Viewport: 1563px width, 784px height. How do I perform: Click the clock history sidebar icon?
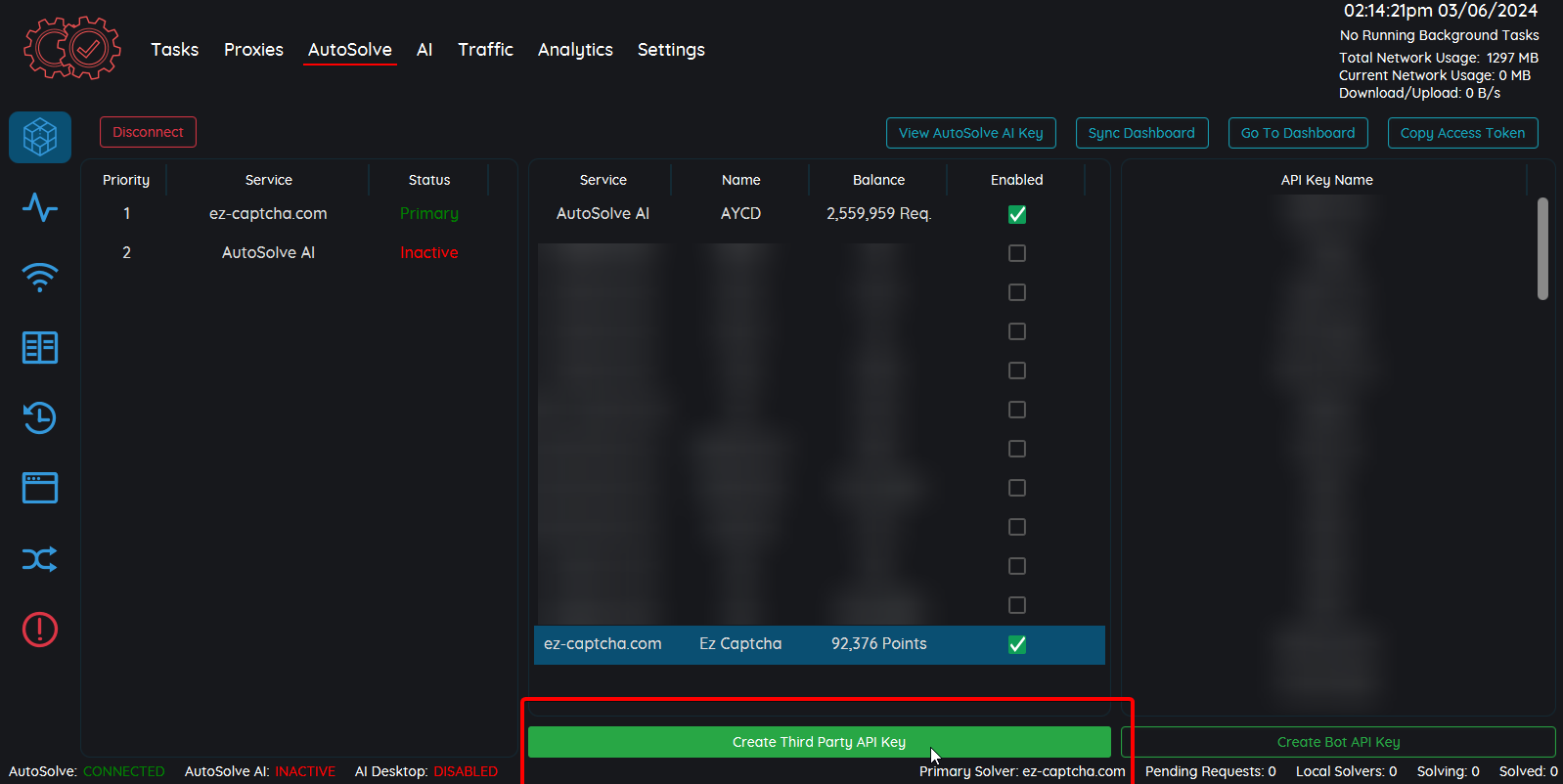[x=40, y=418]
